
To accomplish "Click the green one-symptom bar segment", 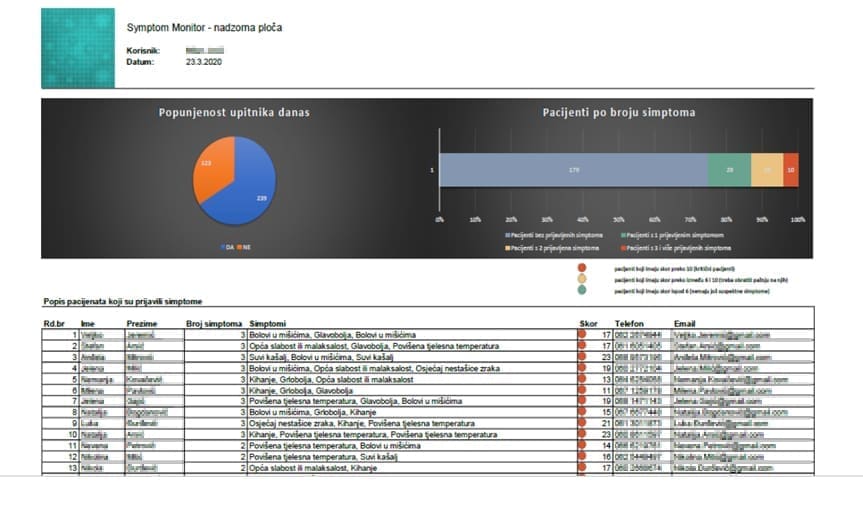I will tap(729, 171).
